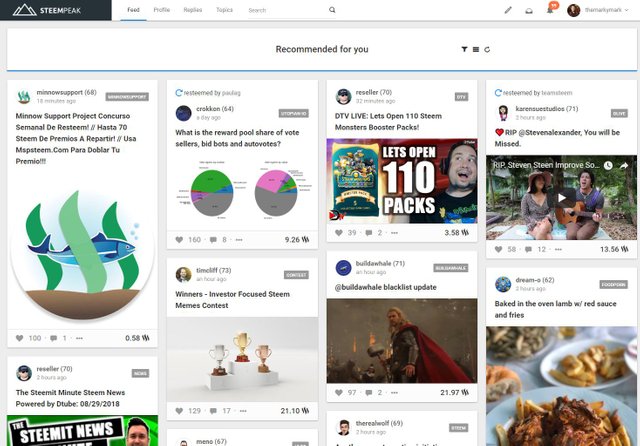This screenshot has width=640, height=446.
Task: Open the feed filter funnel icon
Action: pos(464,49)
